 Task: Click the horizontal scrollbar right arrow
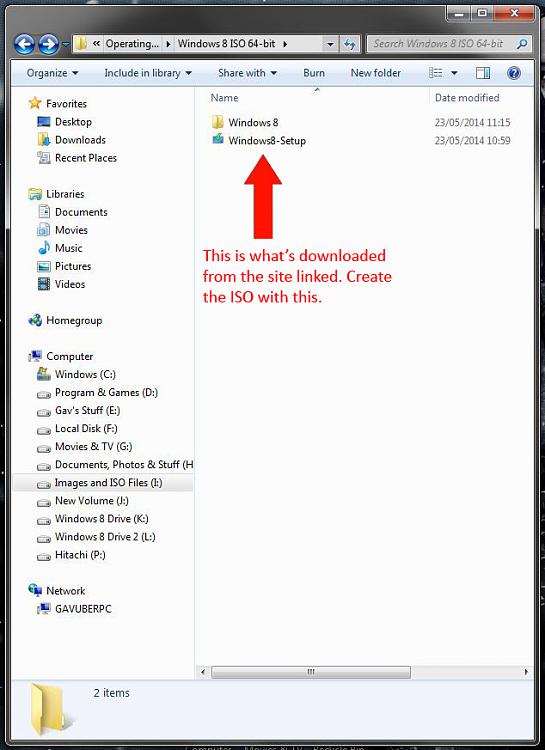click(x=526, y=672)
